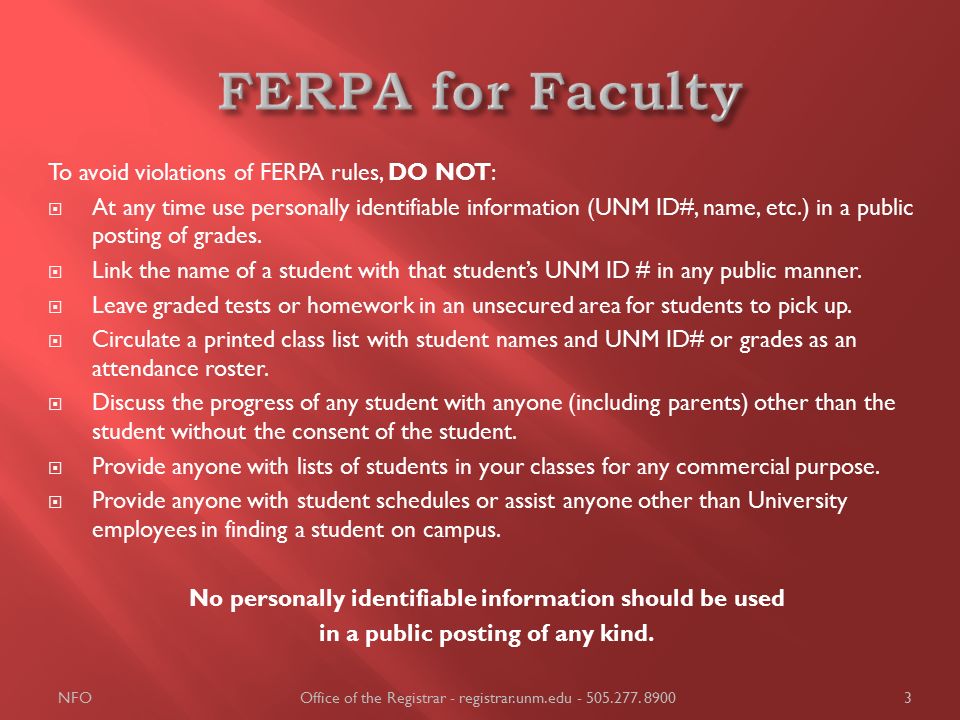Click the bold DO NOT text
The width and height of the screenshot is (960, 720).
click(439, 172)
